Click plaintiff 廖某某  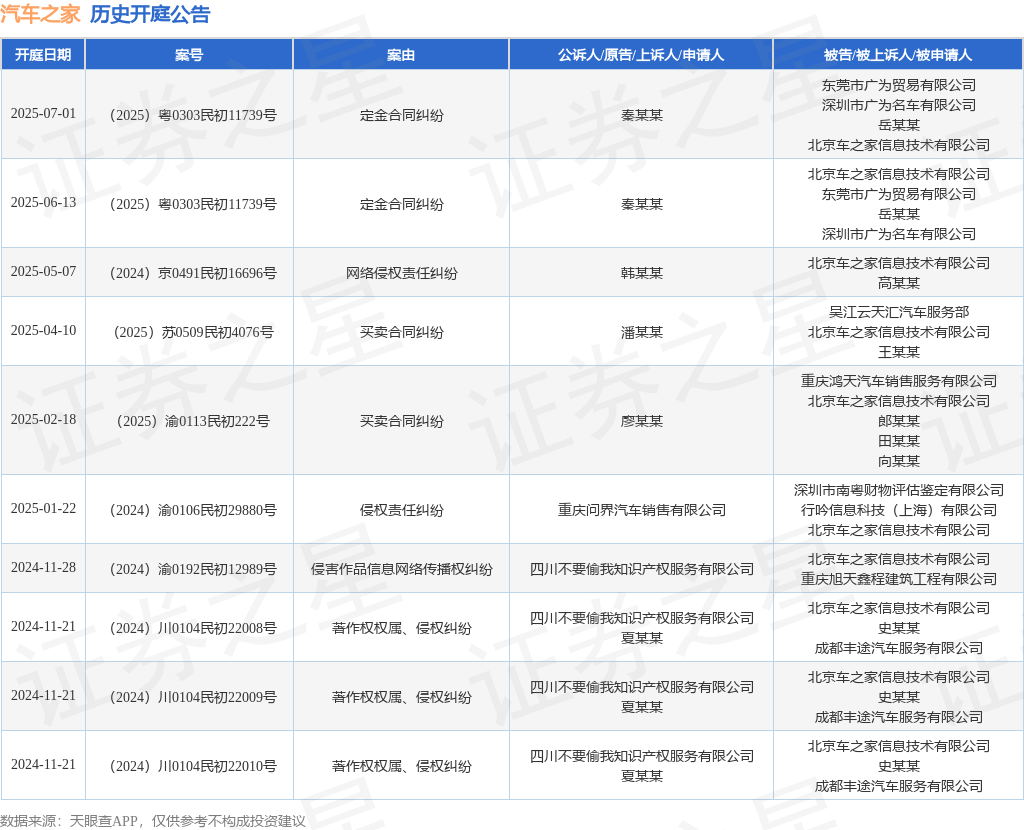click(x=641, y=421)
